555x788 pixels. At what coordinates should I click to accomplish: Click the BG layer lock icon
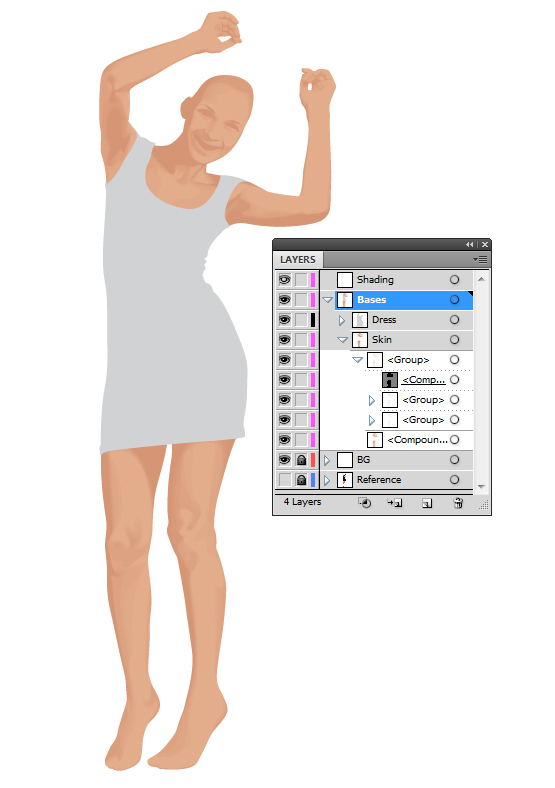pyautogui.click(x=301, y=460)
